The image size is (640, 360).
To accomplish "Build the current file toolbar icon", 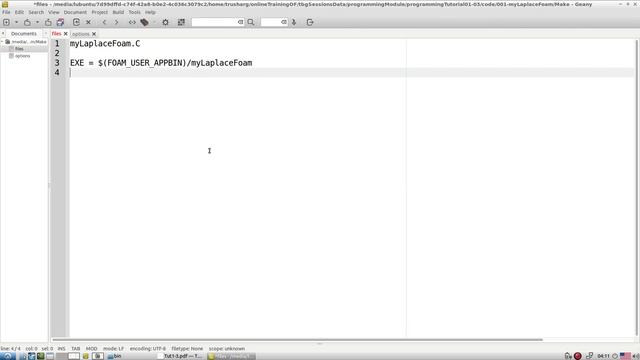I will coord(144,22).
